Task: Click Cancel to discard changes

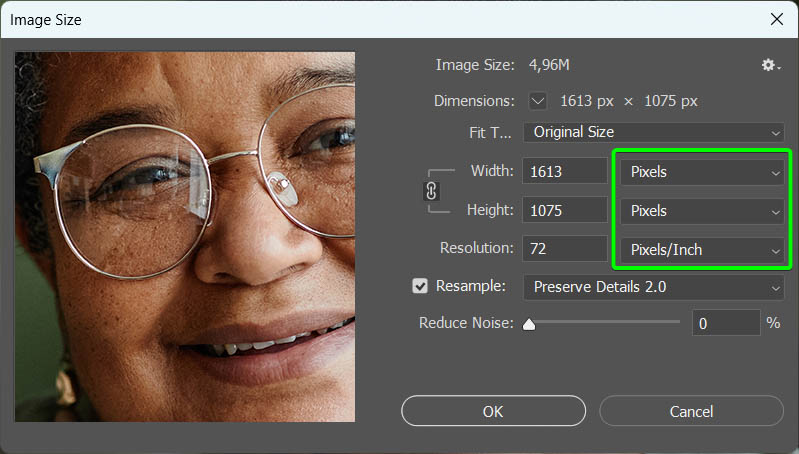Action: [691, 411]
